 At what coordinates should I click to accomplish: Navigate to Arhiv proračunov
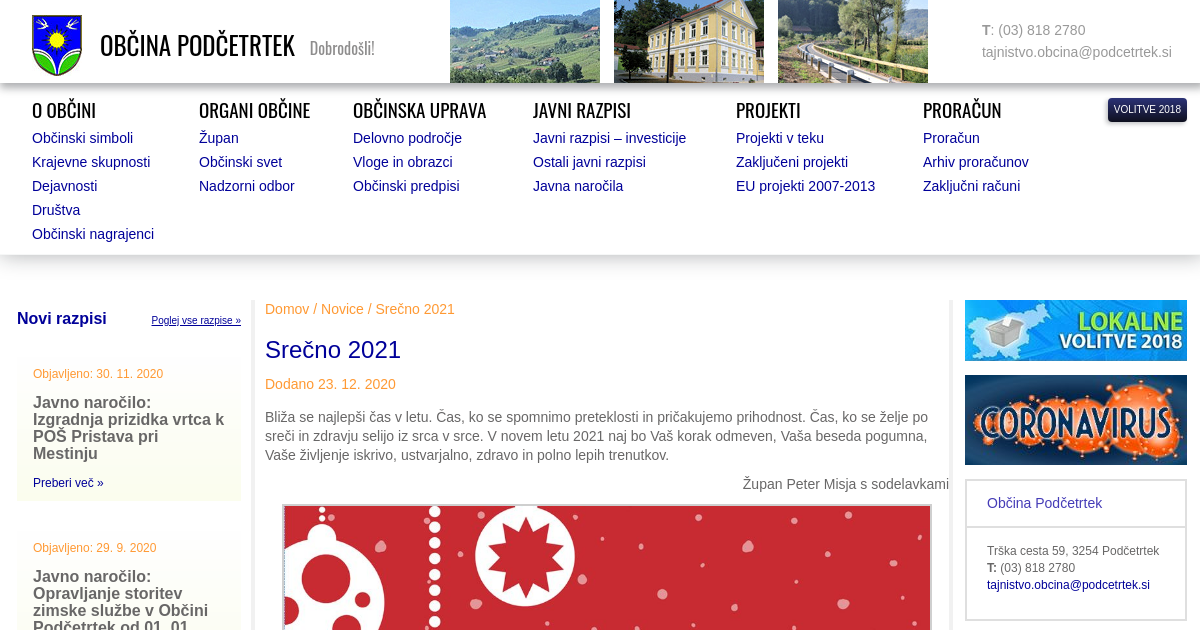click(x=975, y=162)
